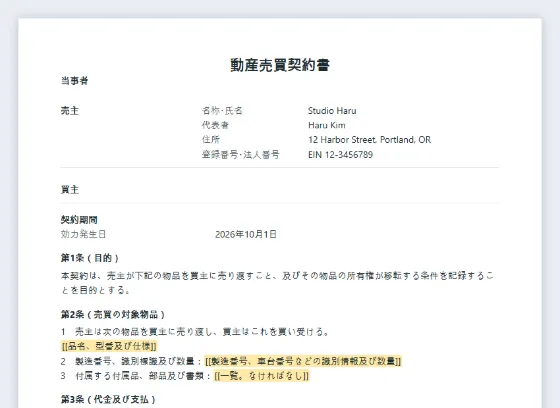Select the Studio Haru seller name
This screenshot has height=408, width=560.
pos(332,111)
